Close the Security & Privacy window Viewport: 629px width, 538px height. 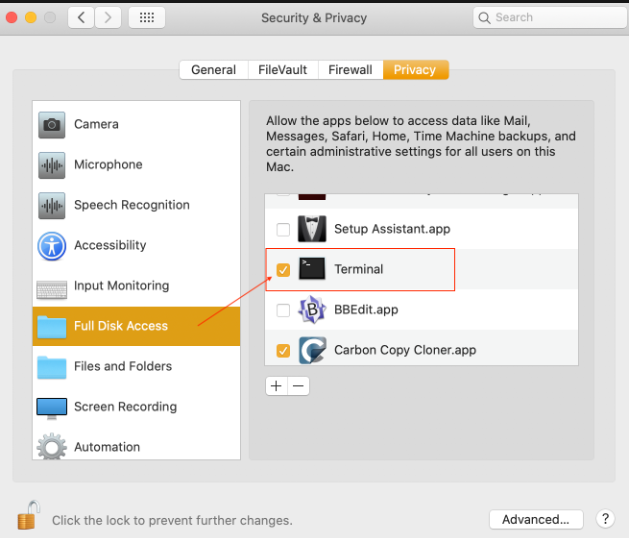12,18
